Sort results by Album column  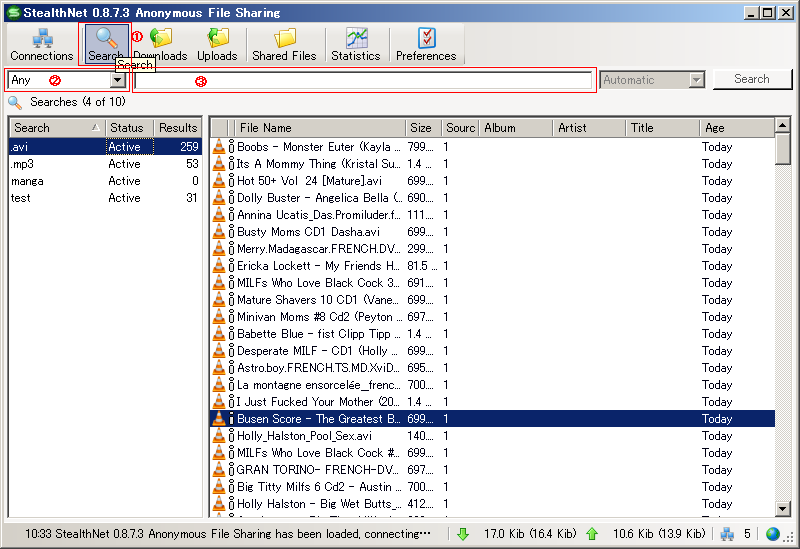point(516,128)
